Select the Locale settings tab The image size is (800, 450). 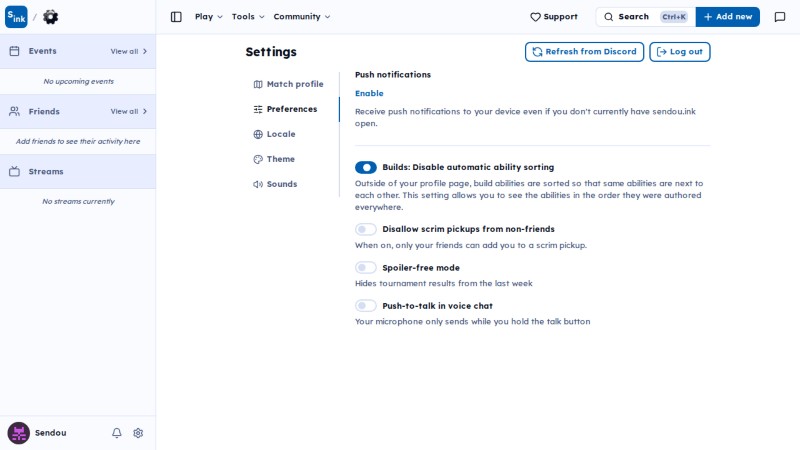(274, 134)
